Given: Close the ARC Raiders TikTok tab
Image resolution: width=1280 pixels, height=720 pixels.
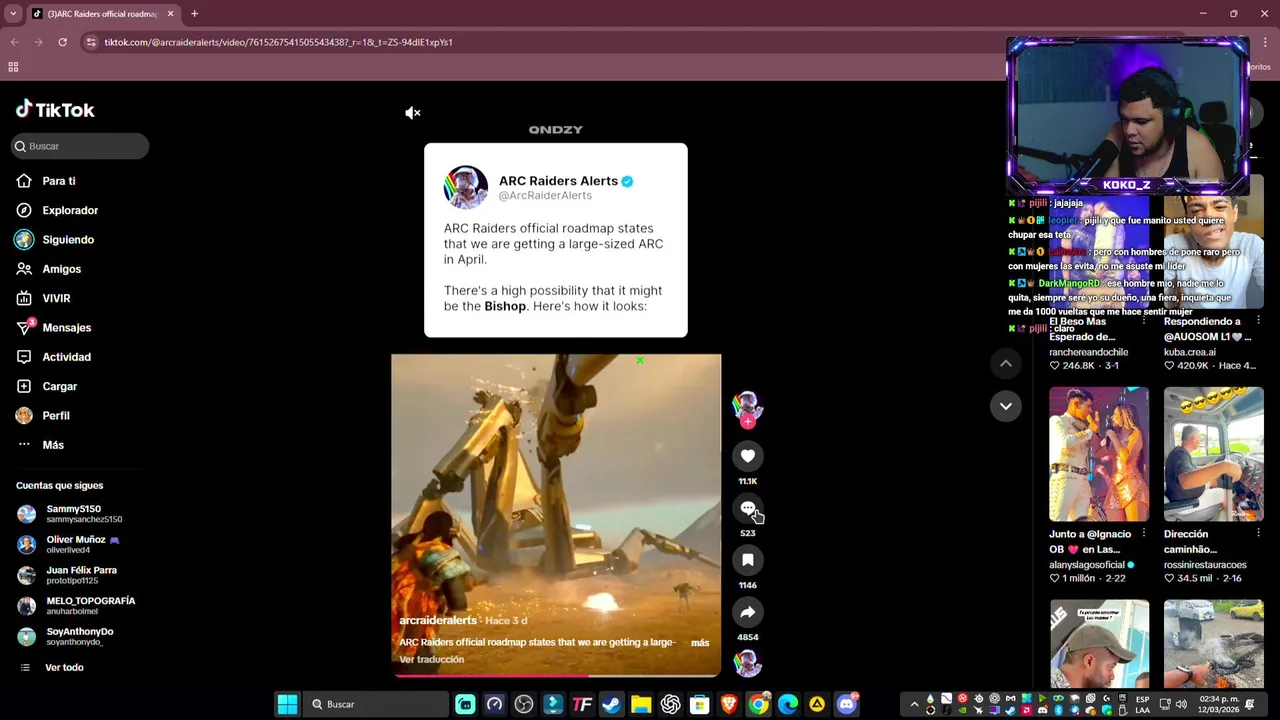Looking at the screenshot, I should pyautogui.click(x=170, y=14).
